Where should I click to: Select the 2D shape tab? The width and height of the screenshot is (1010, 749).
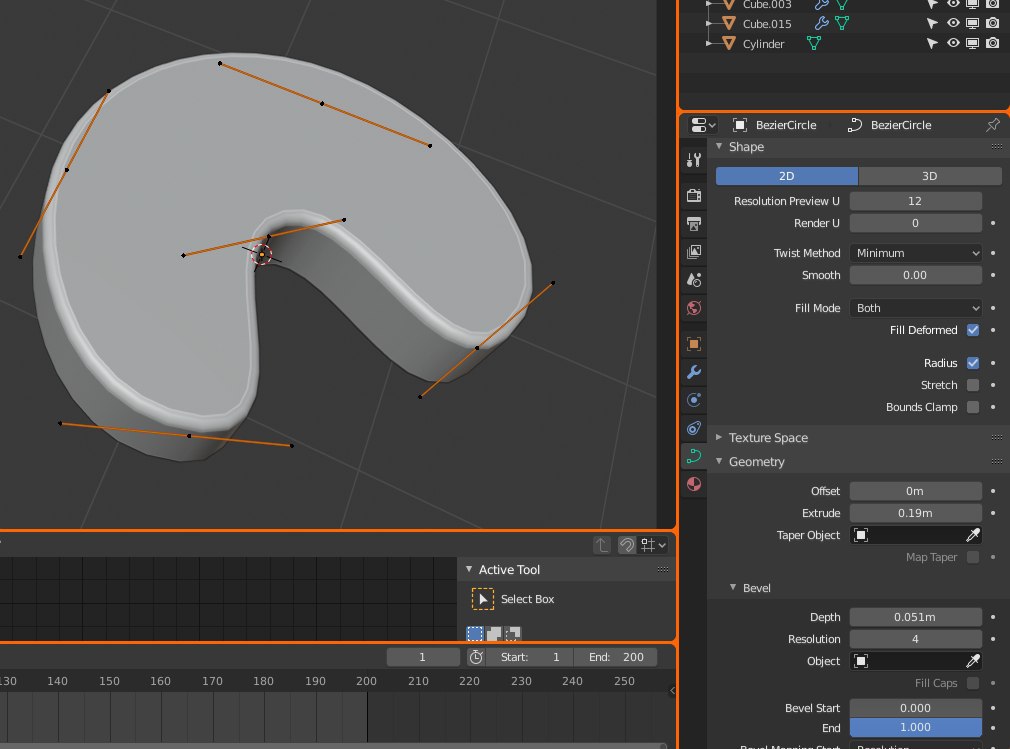[786, 176]
